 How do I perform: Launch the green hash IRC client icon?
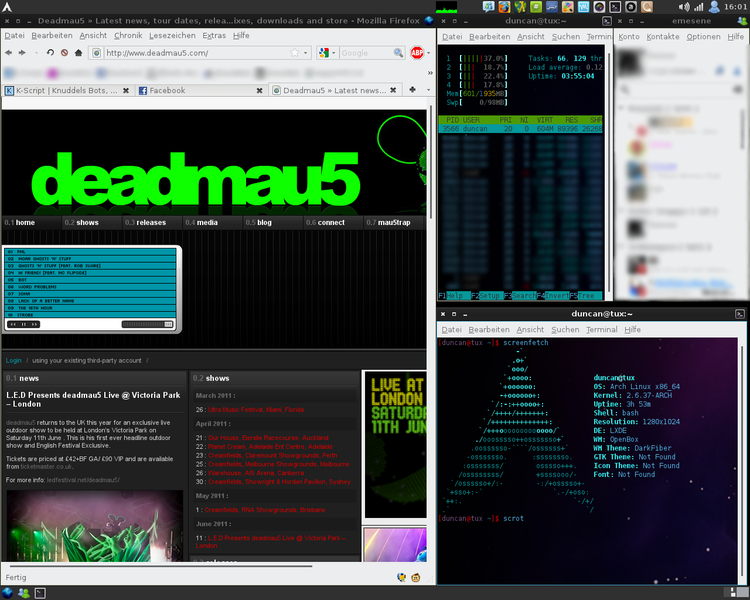(536, 7)
